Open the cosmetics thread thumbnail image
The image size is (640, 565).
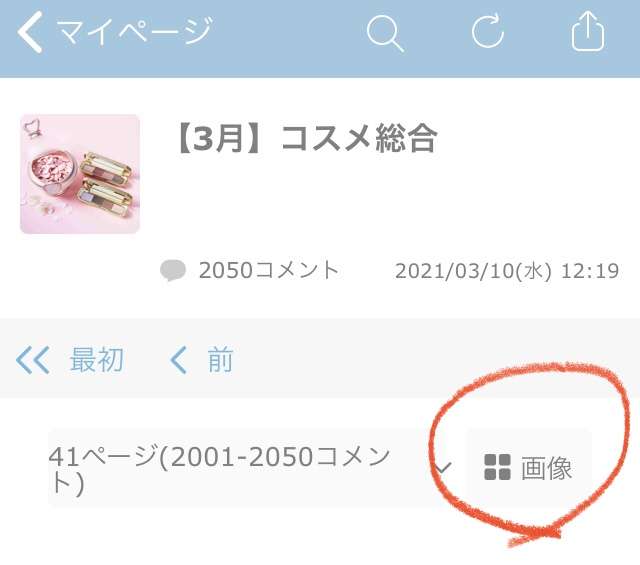click(80, 174)
